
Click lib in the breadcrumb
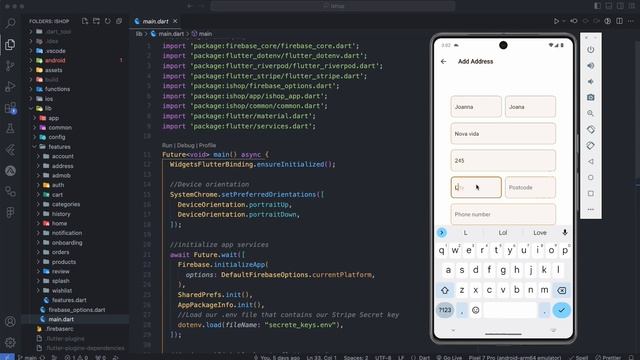click(x=139, y=34)
